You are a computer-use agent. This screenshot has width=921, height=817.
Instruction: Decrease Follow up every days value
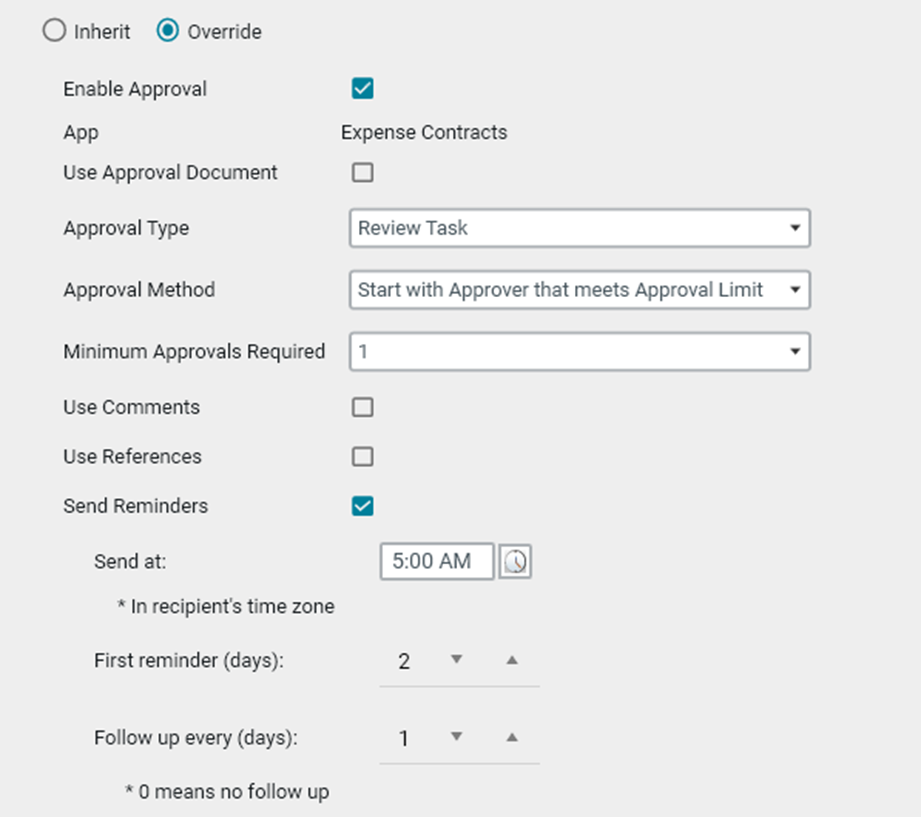[457, 737]
